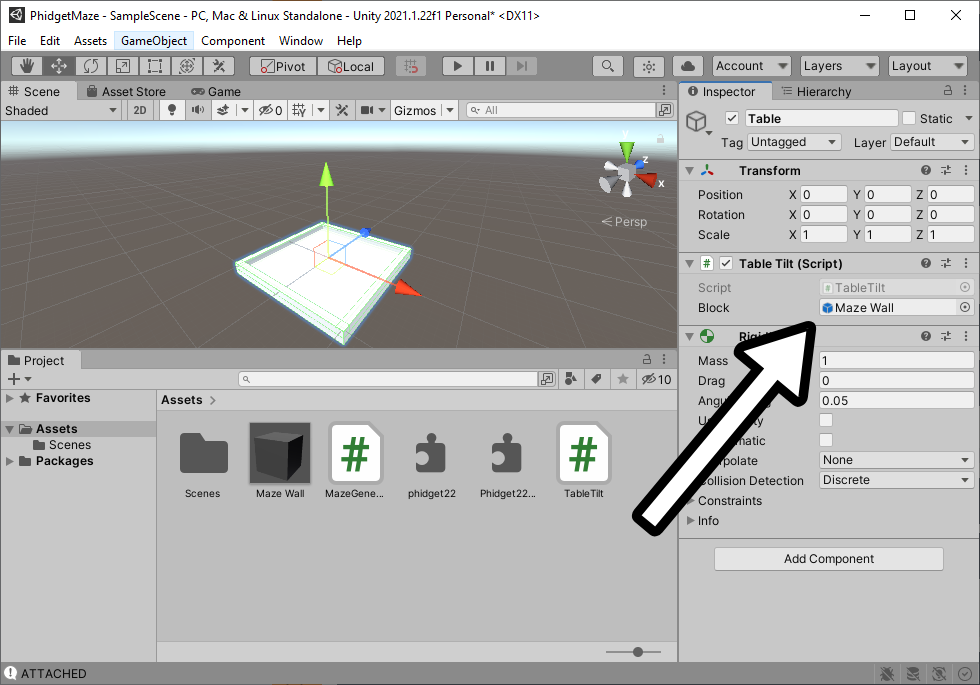Select the TableTilt script asset
Viewport: 980px width, 685px height.
pyautogui.click(x=583, y=461)
